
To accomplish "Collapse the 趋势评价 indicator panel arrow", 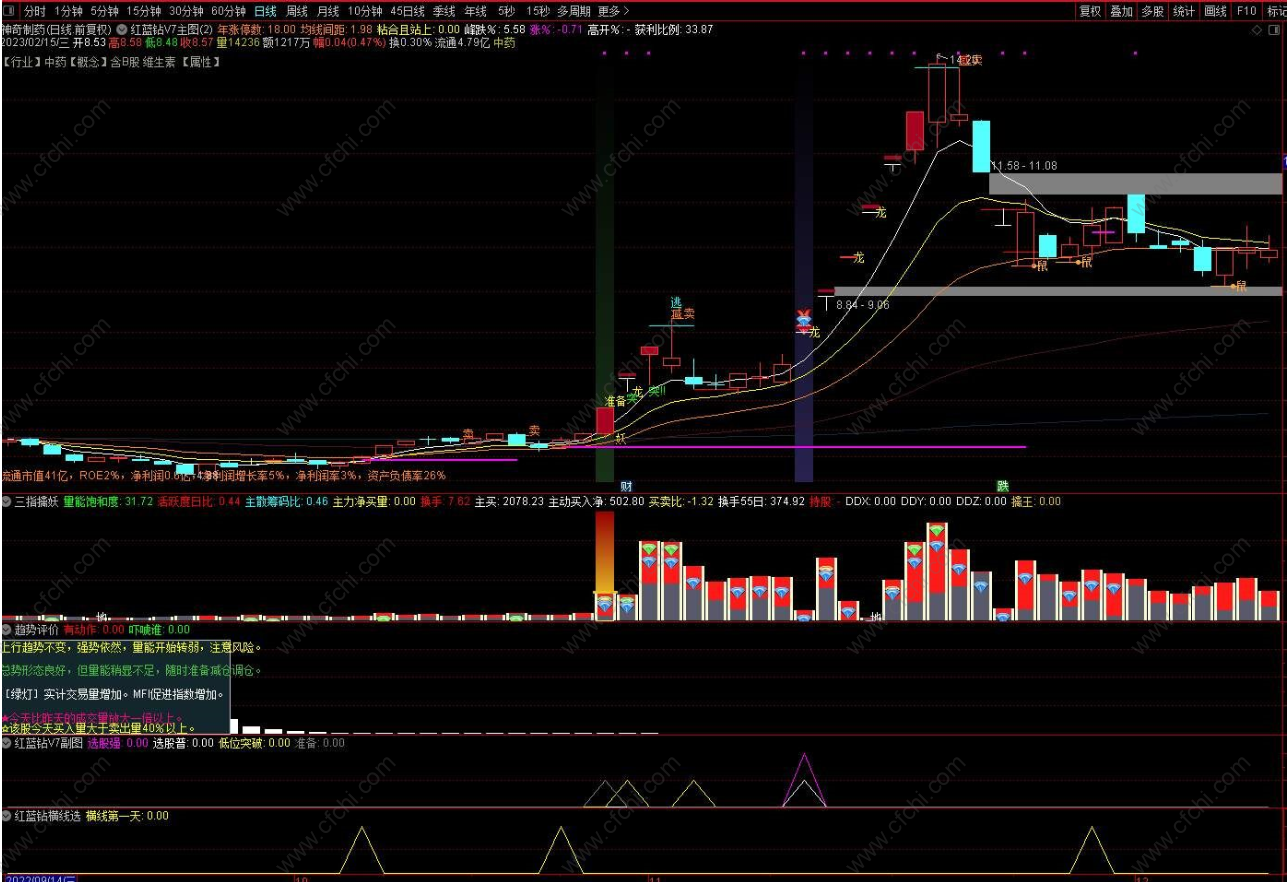I will coord(7,630).
